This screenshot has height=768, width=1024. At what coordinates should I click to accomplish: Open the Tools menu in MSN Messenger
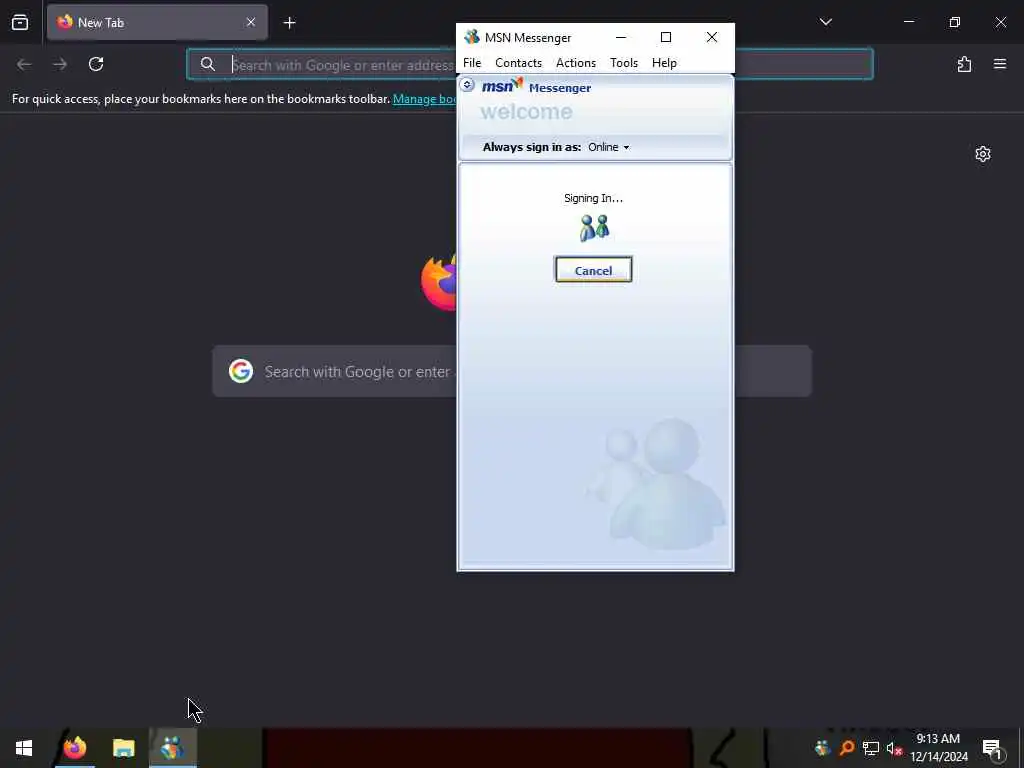click(x=624, y=63)
